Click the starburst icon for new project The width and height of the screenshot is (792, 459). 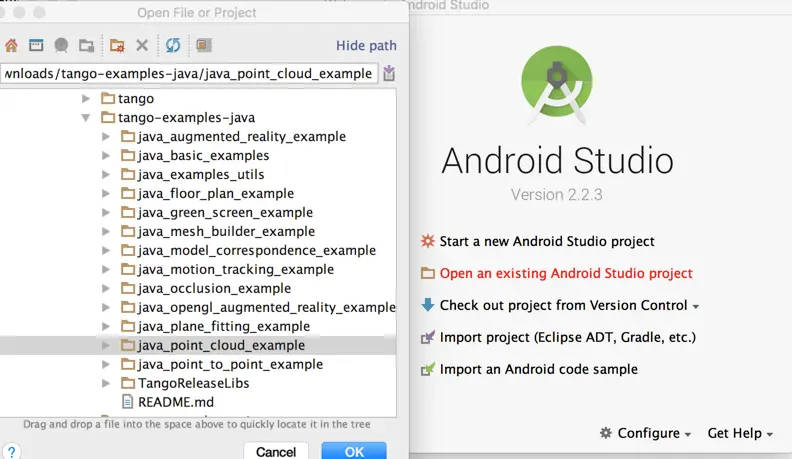(428, 241)
